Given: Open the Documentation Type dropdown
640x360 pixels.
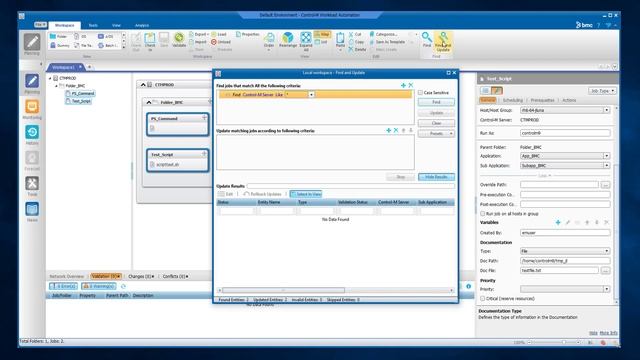Looking at the screenshot, I should pos(606,251).
